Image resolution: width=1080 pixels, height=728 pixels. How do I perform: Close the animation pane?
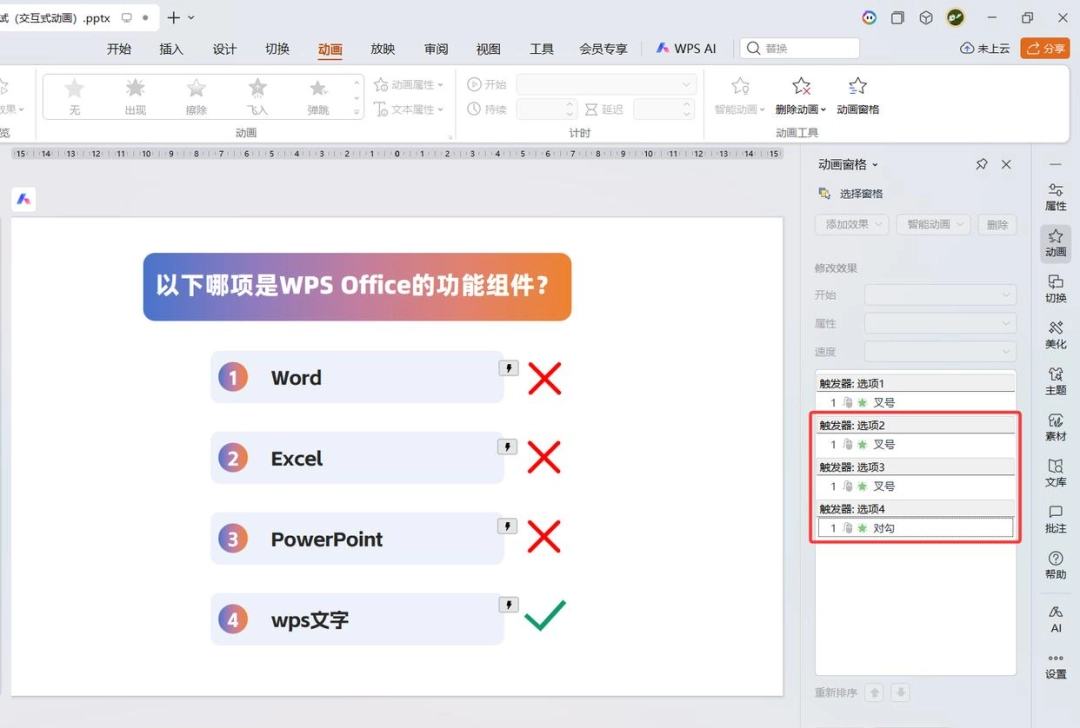click(x=1006, y=164)
